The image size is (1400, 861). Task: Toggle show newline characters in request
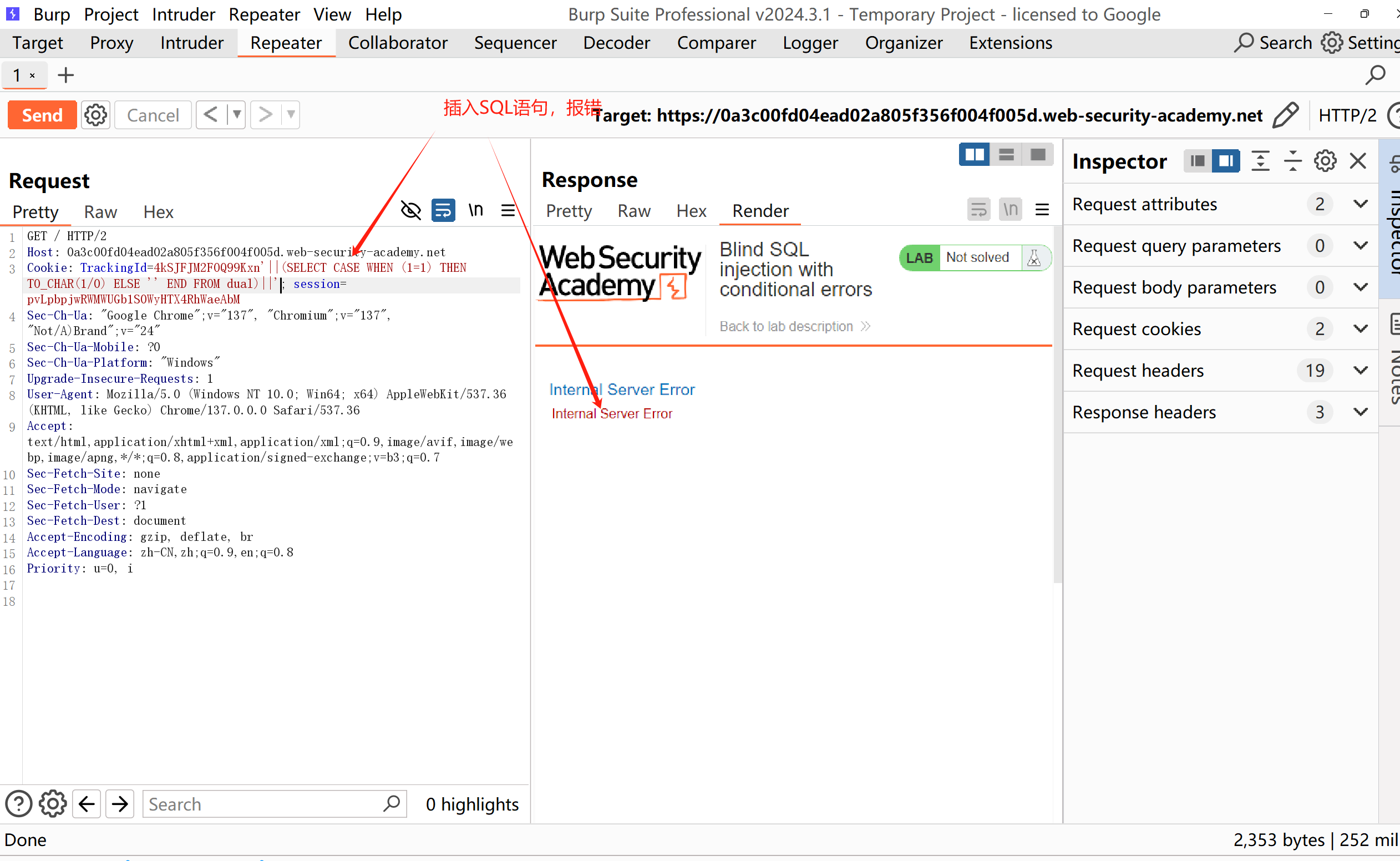(x=475, y=211)
